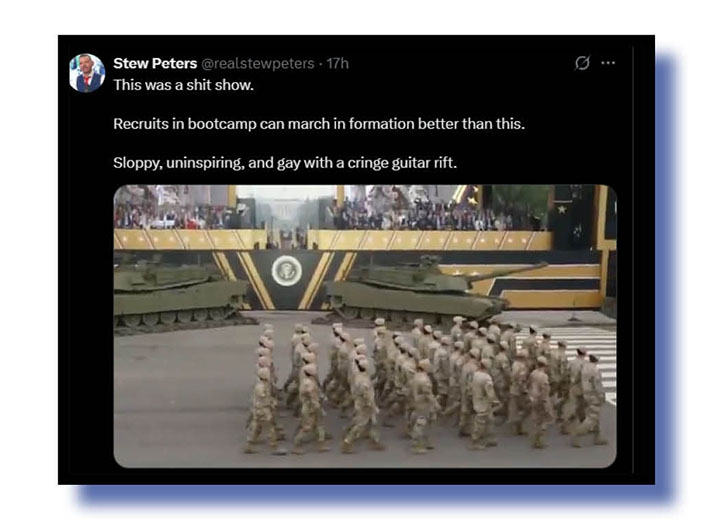Click the "Sloppy, uninspiring" sentence
The height and width of the screenshot is (527, 709).
coord(285,162)
